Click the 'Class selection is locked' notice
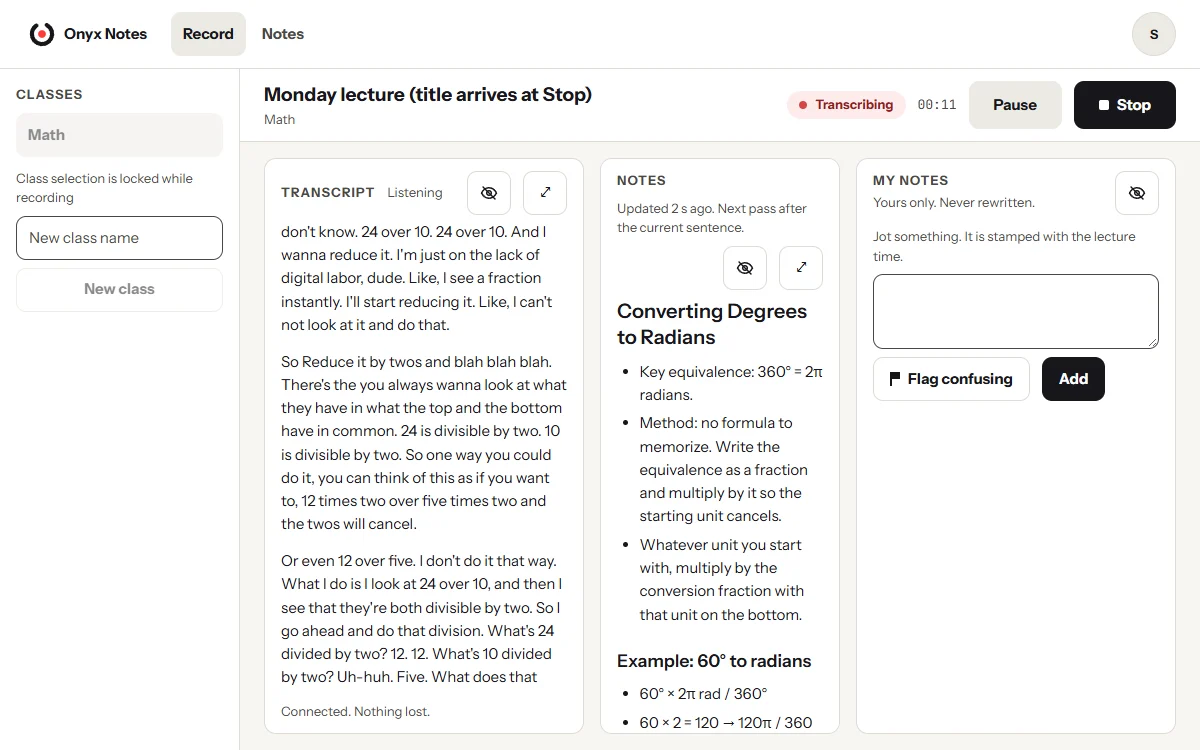Screen dimensions: 1200x750 104,188
